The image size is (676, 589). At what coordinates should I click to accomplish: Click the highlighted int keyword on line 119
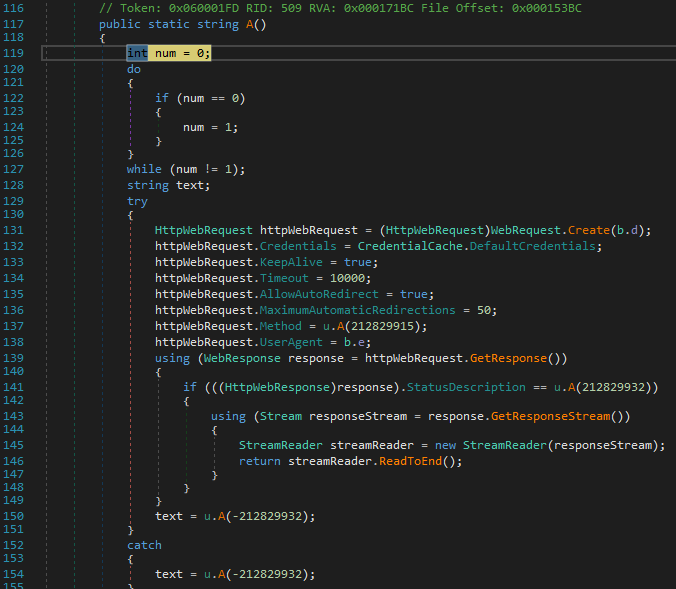click(x=137, y=53)
